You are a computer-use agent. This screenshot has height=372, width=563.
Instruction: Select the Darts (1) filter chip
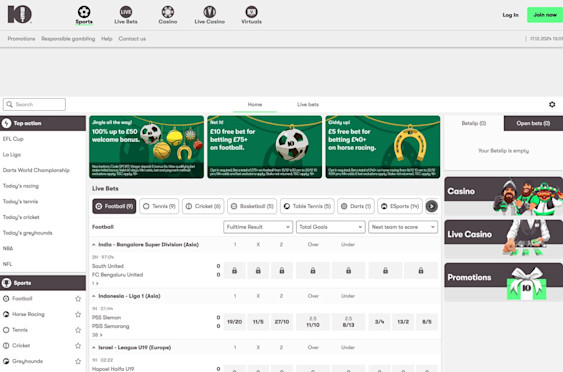[356, 206]
